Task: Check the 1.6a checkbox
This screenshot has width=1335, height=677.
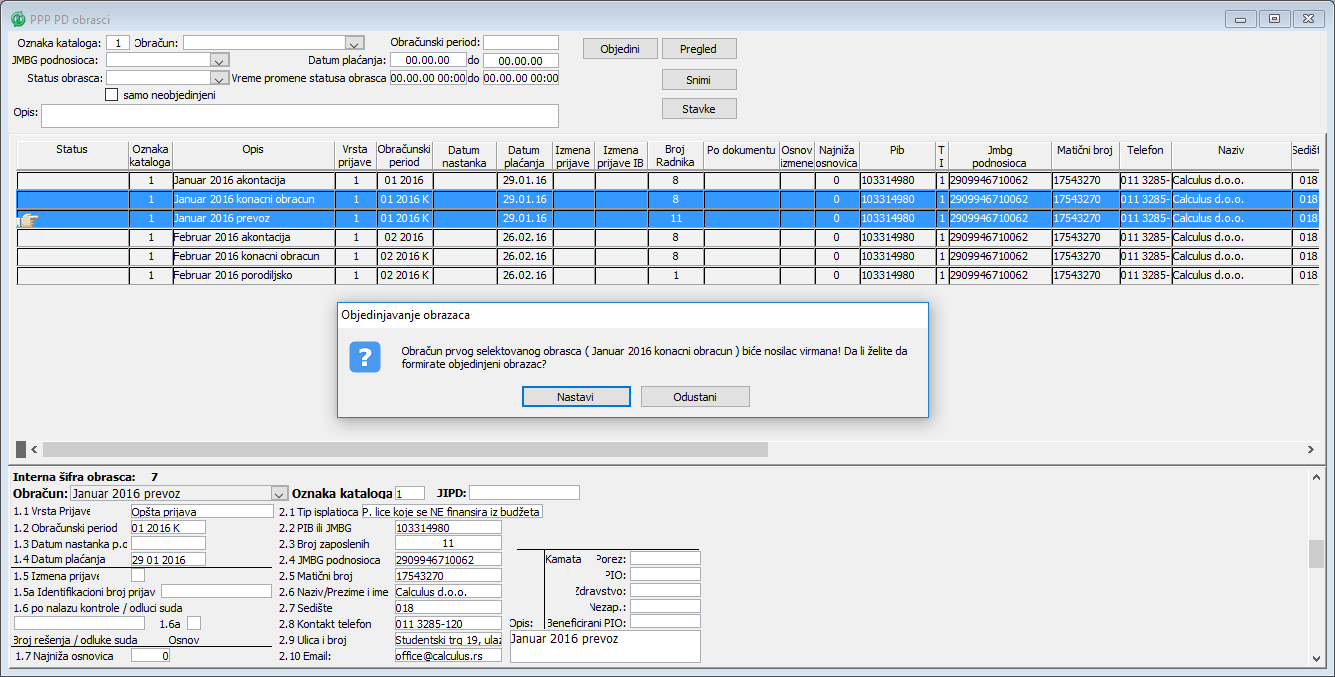Action: pos(194,623)
